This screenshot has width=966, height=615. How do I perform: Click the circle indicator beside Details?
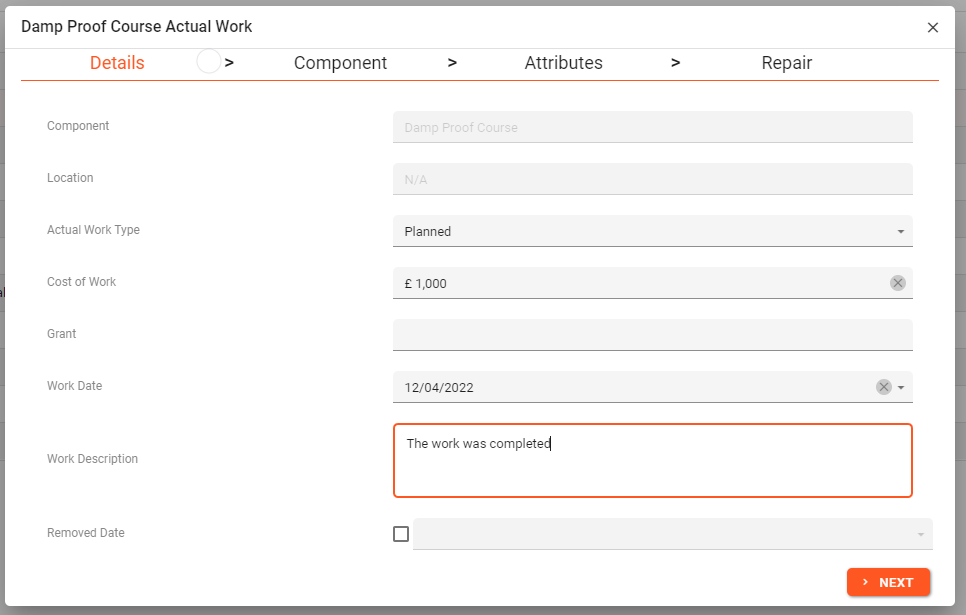(208, 62)
